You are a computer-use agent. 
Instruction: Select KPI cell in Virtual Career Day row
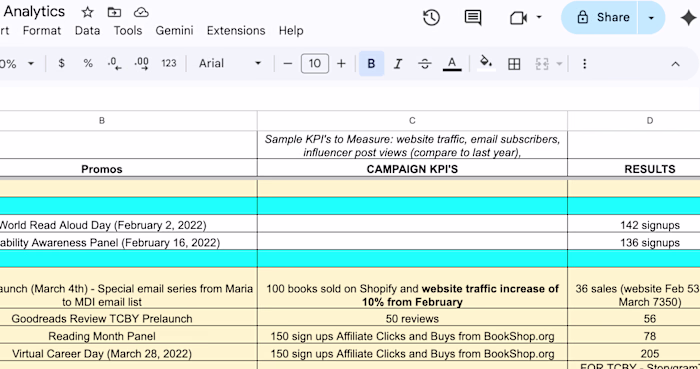click(x=412, y=353)
